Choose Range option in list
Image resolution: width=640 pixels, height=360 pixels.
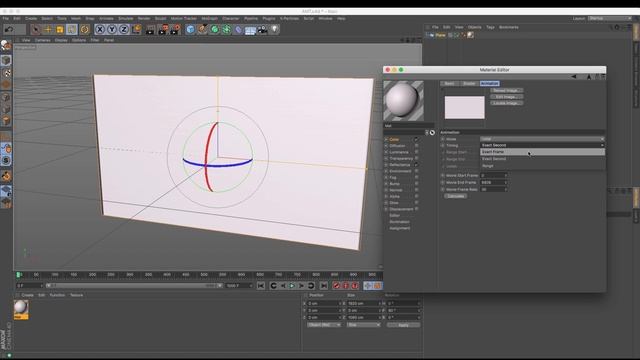pyautogui.click(x=542, y=166)
